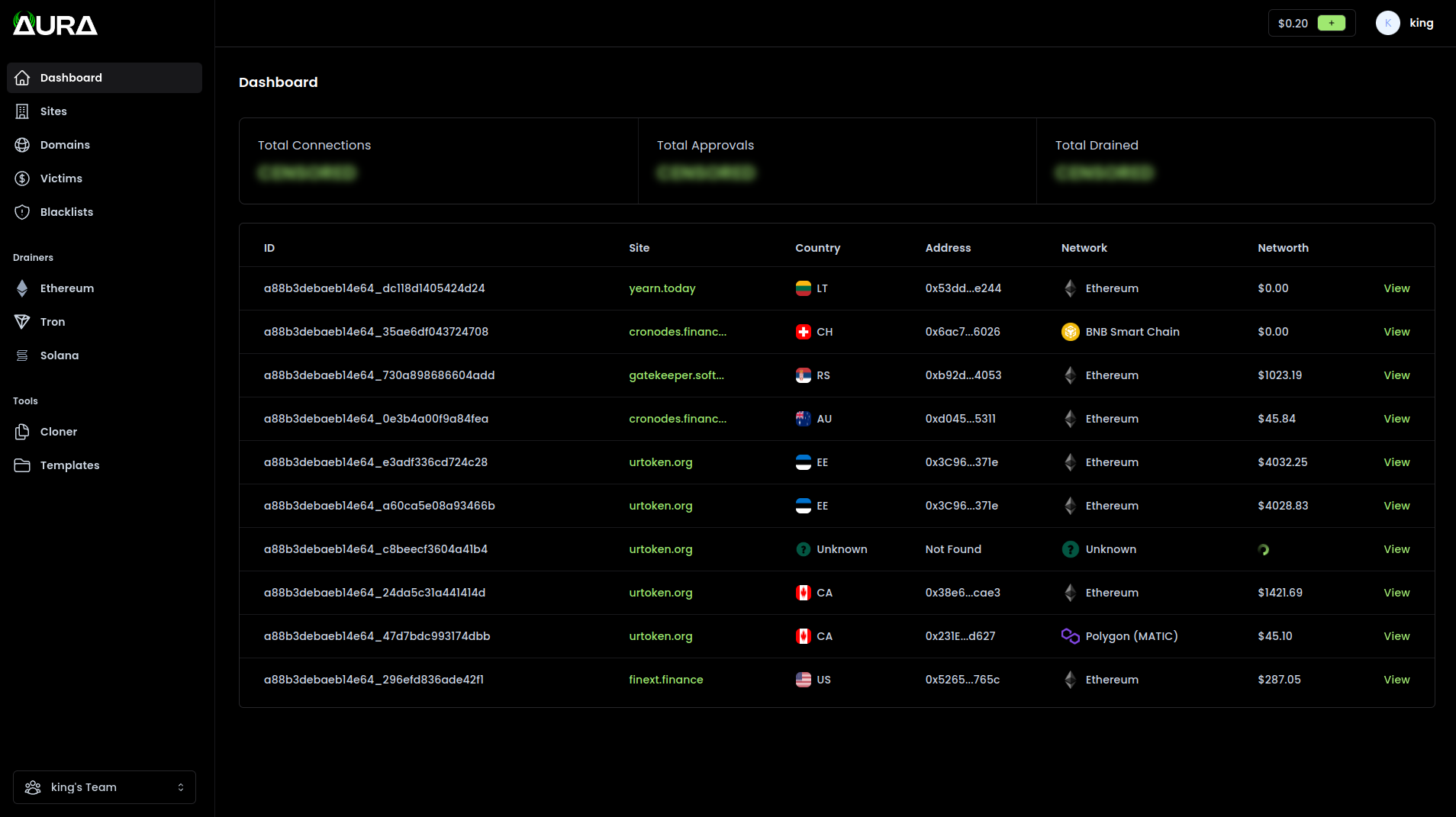The image size is (1456, 817).
Task: Click the AURA logo
Action: [x=55, y=24]
